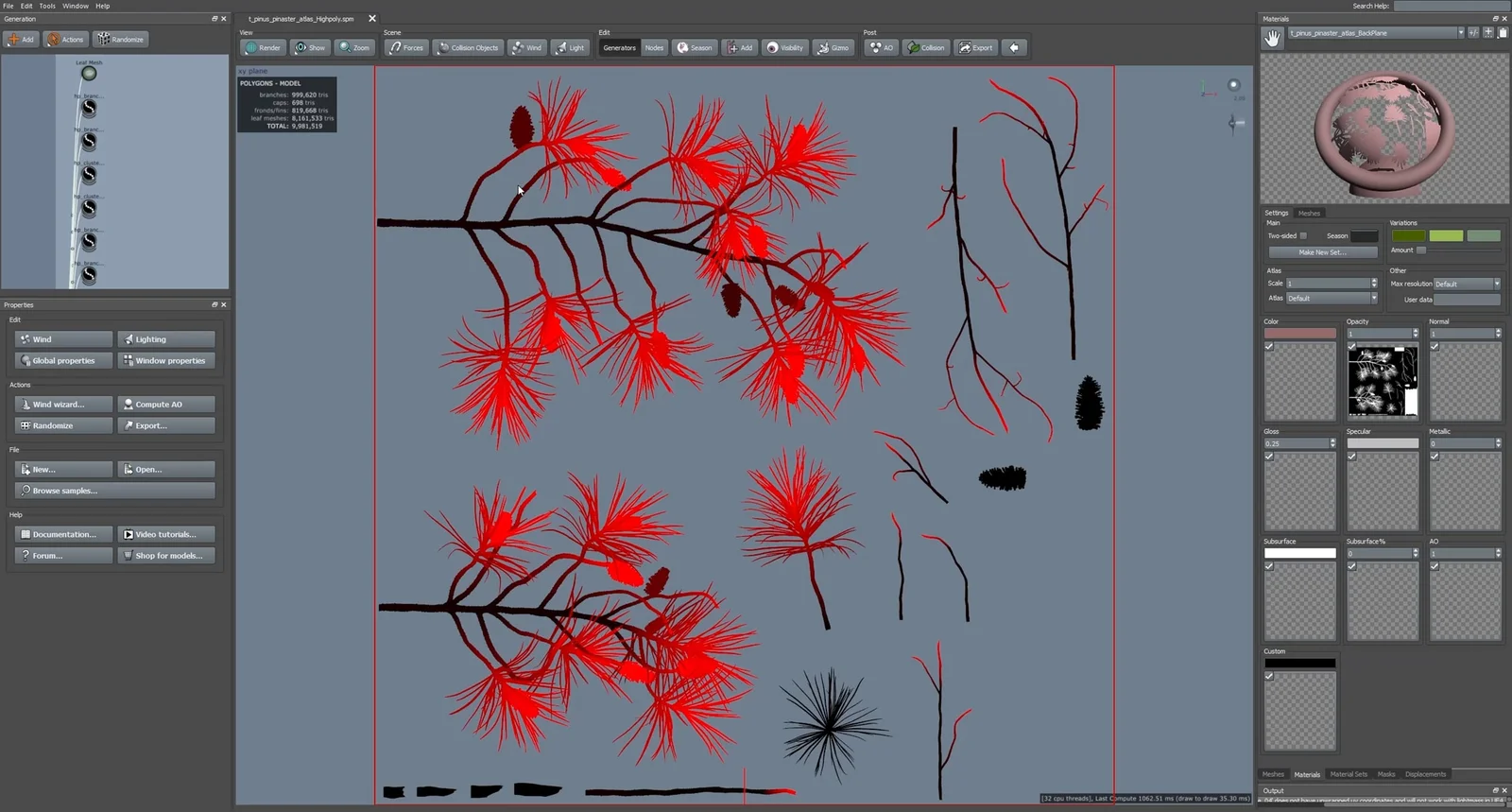Toggle the Subsurface map checkbox
The image size is (1512, 812).
coord(1269,566)
